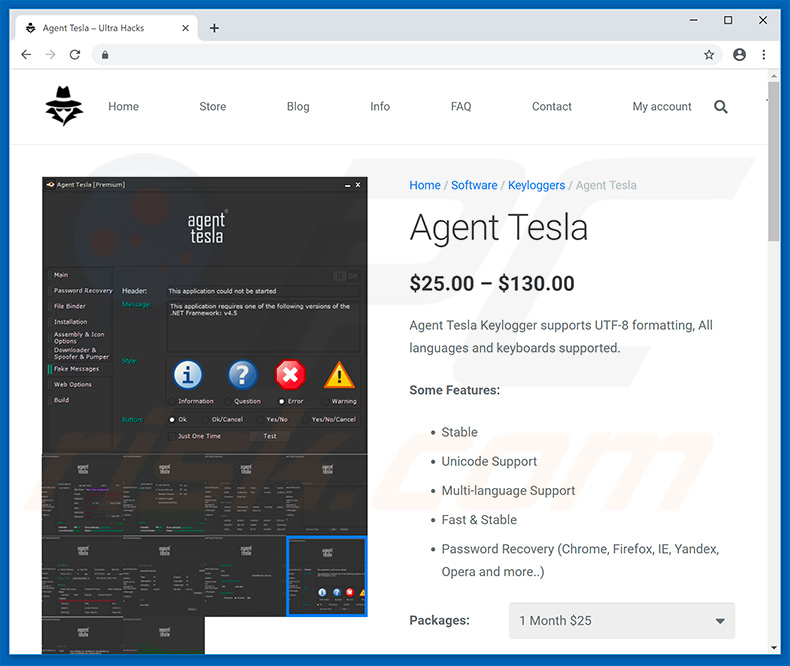The height and width of the screenshot is (666, 790).
Task: Open the Store menu item
Action: coord(212,107)
